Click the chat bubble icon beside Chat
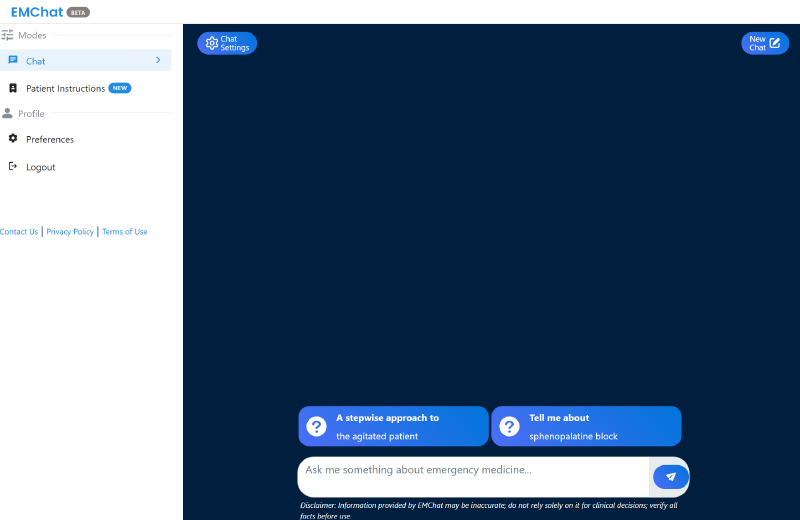Screen dimensions: 800x520 13,60
